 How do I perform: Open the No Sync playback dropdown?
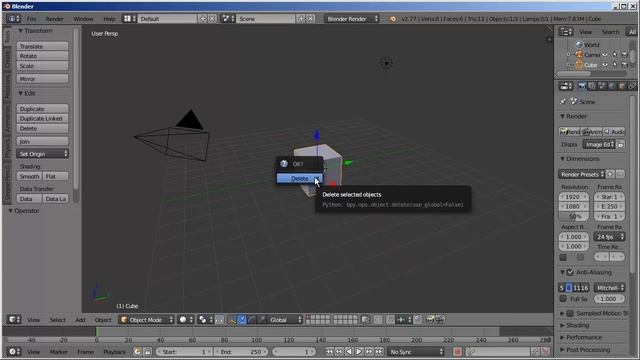click(x=416, y=352)
